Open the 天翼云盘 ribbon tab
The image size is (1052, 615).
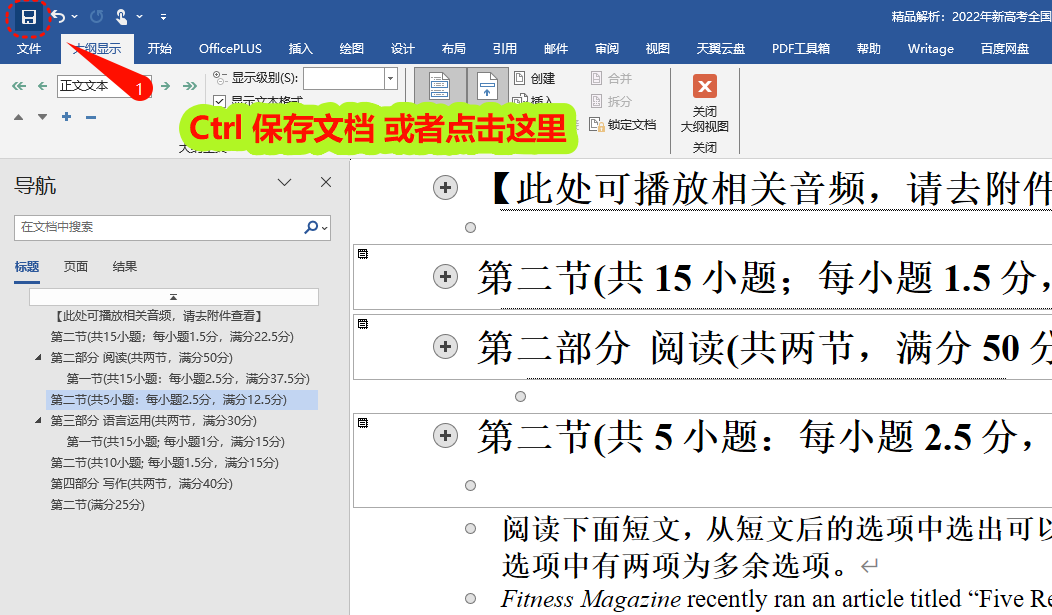[721, 48]
